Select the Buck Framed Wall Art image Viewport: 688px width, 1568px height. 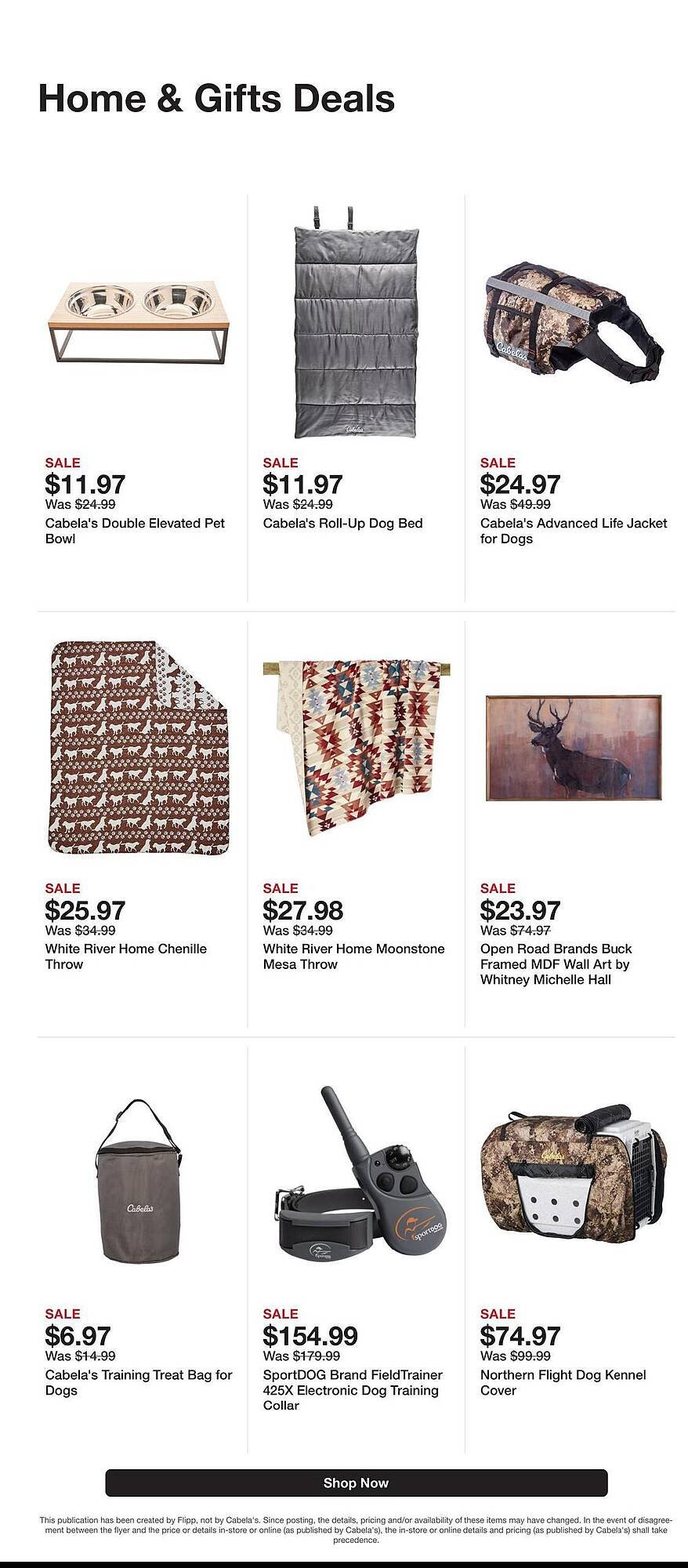click(x=574, y=747)
